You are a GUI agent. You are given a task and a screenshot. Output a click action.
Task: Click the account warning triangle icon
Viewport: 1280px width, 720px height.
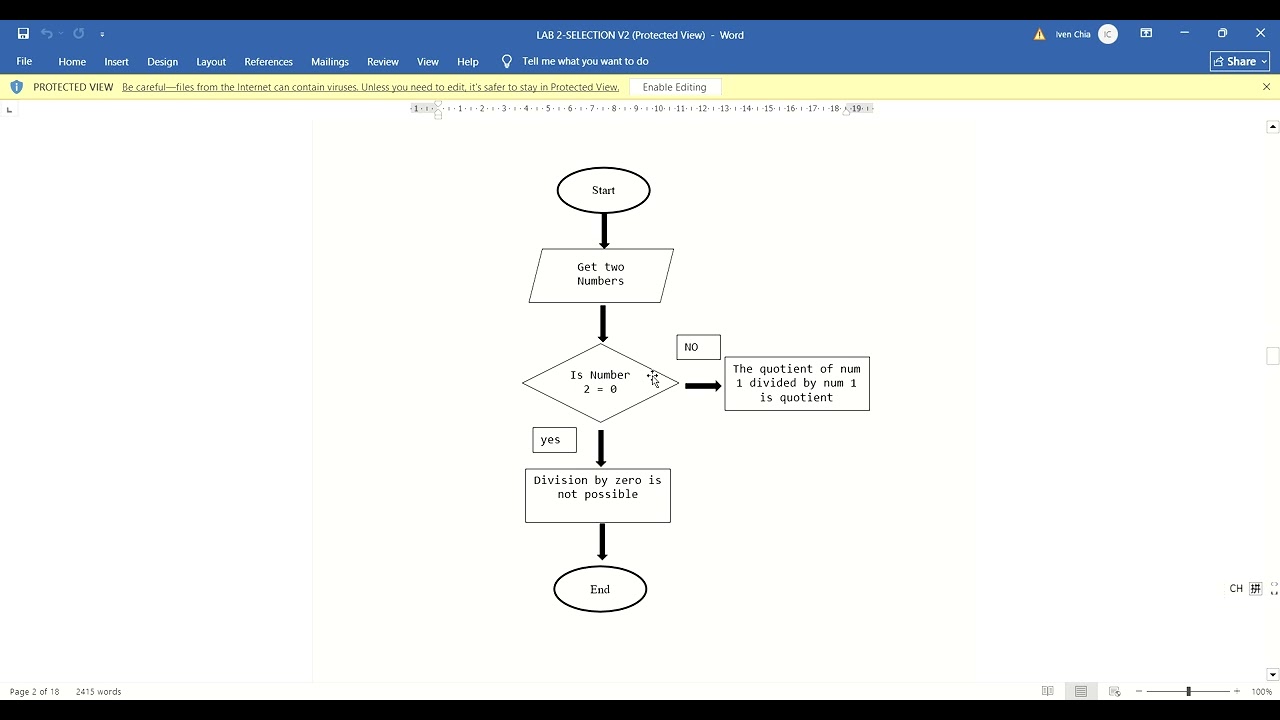1040,34
